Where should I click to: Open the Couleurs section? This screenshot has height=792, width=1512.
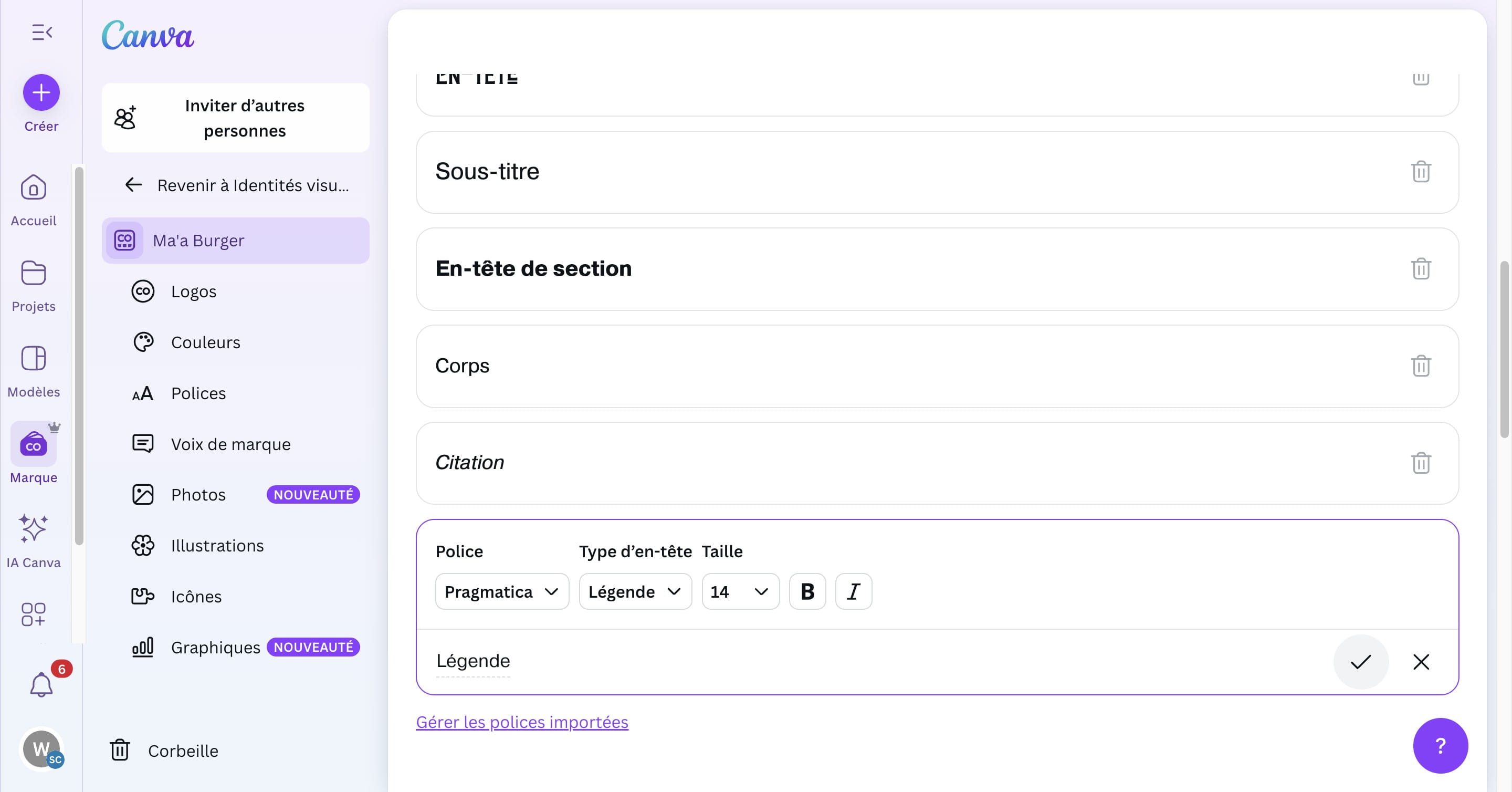[205, 342]
